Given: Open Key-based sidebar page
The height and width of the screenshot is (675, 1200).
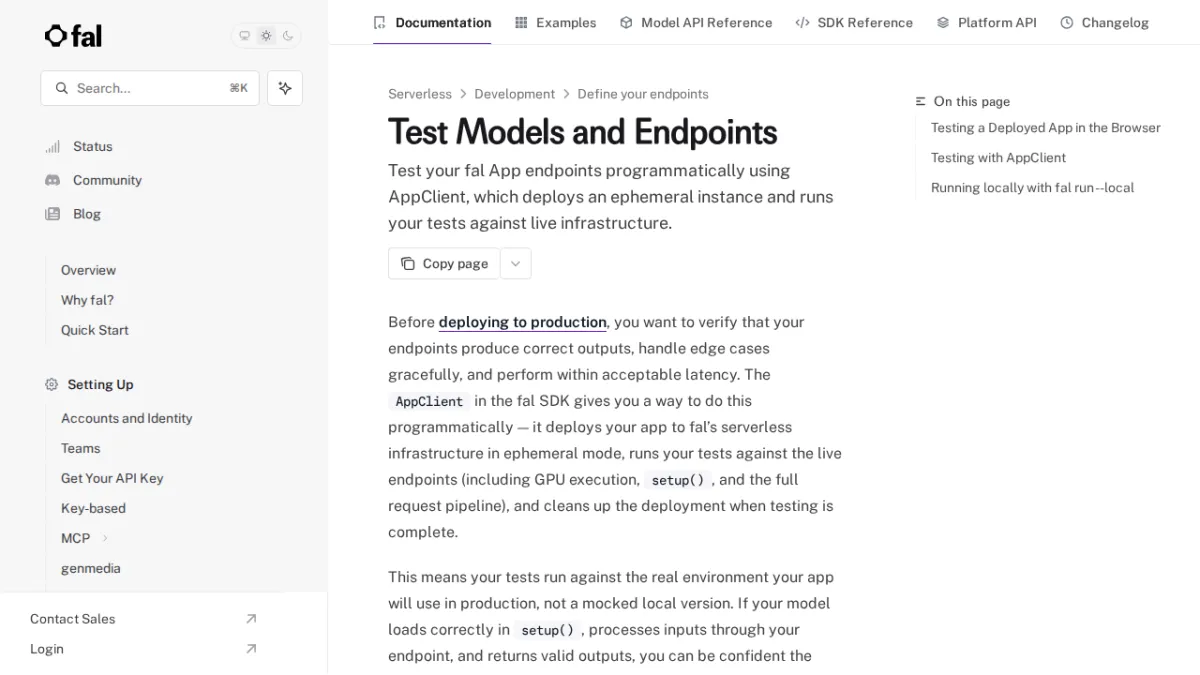Looking at the screenshot, I should pos(93,508).
